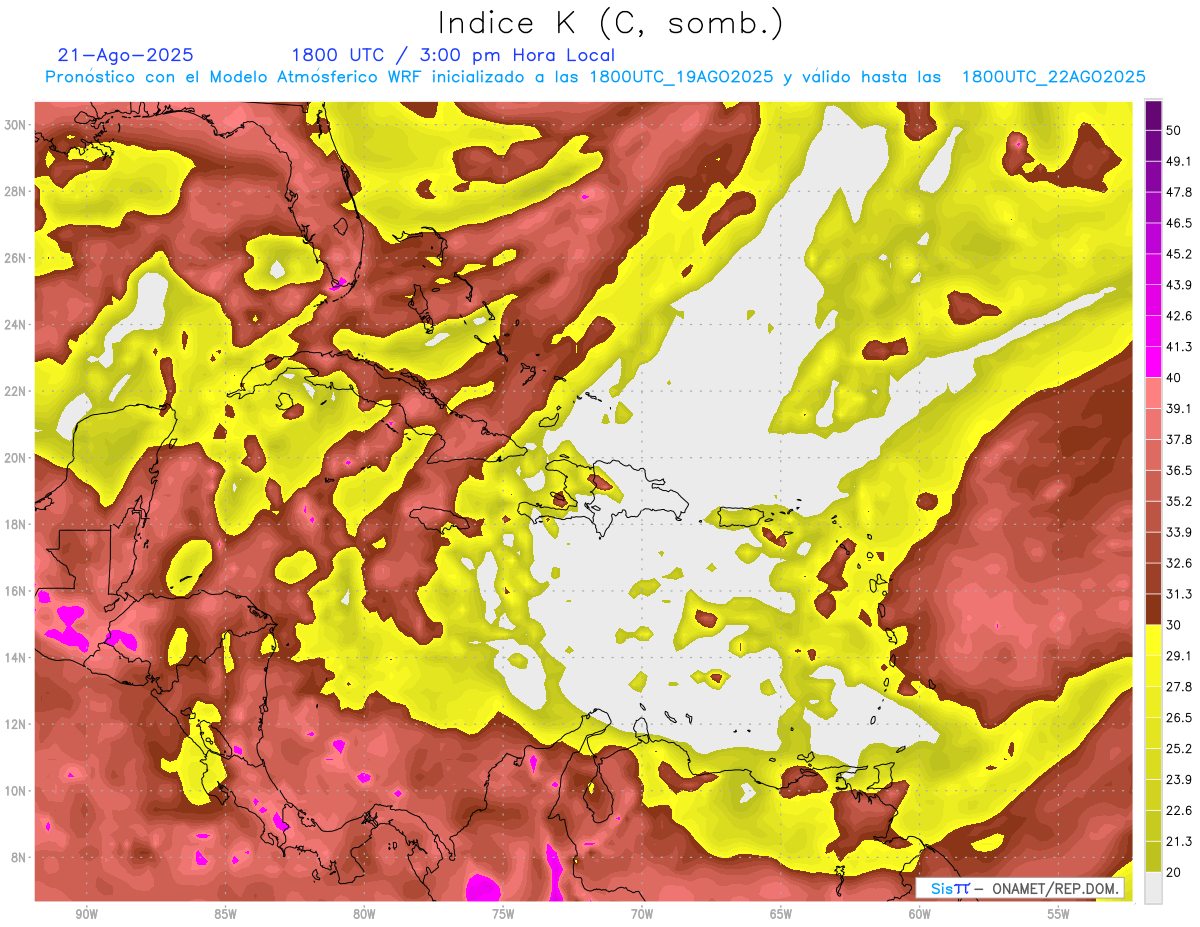Click the '45.2' color scale label
1200x927 pixels.
(1179, 253)
